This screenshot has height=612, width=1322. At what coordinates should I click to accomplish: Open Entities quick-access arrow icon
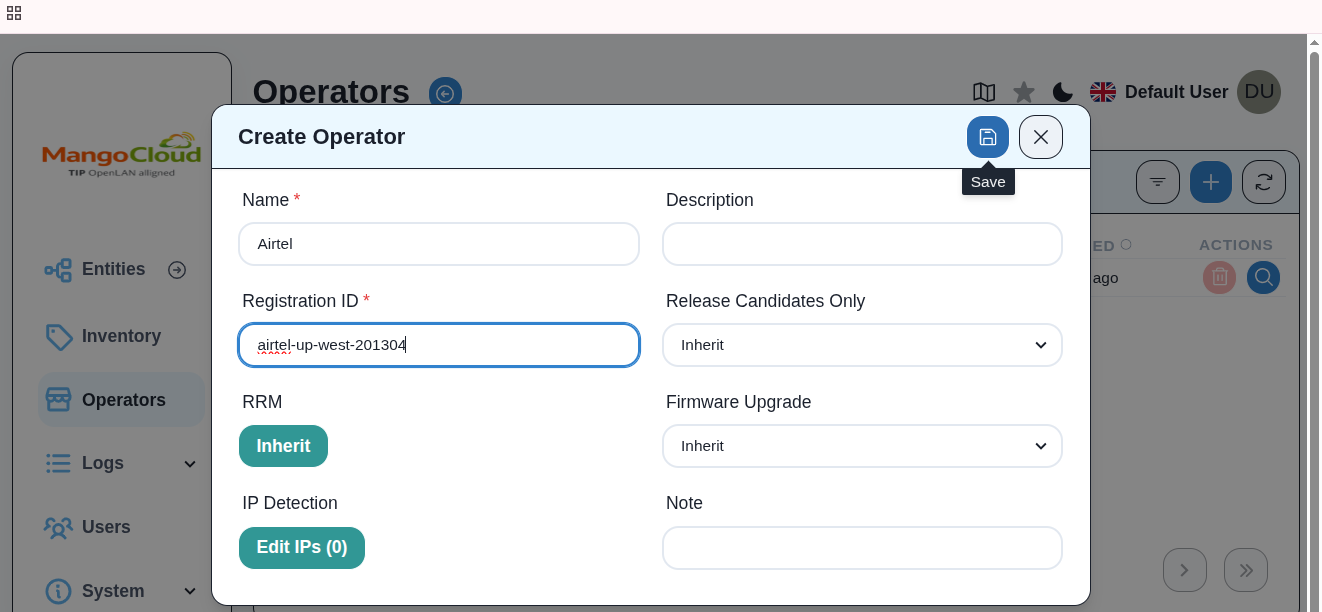177,269
